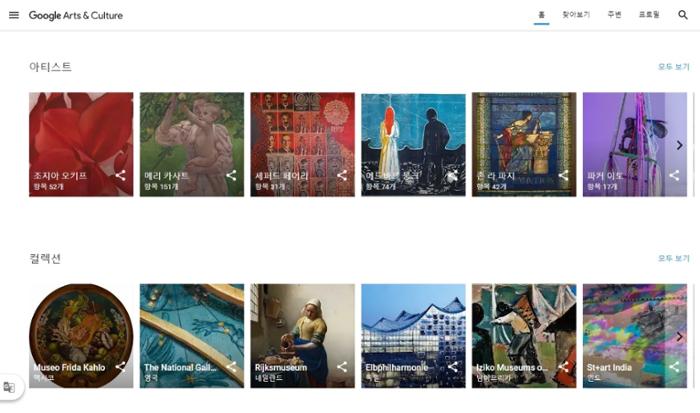The image size is (700, 413).
Task: Share the 메리 카사트 artist card
Action: pyautogui.click(x=231, y=176)
